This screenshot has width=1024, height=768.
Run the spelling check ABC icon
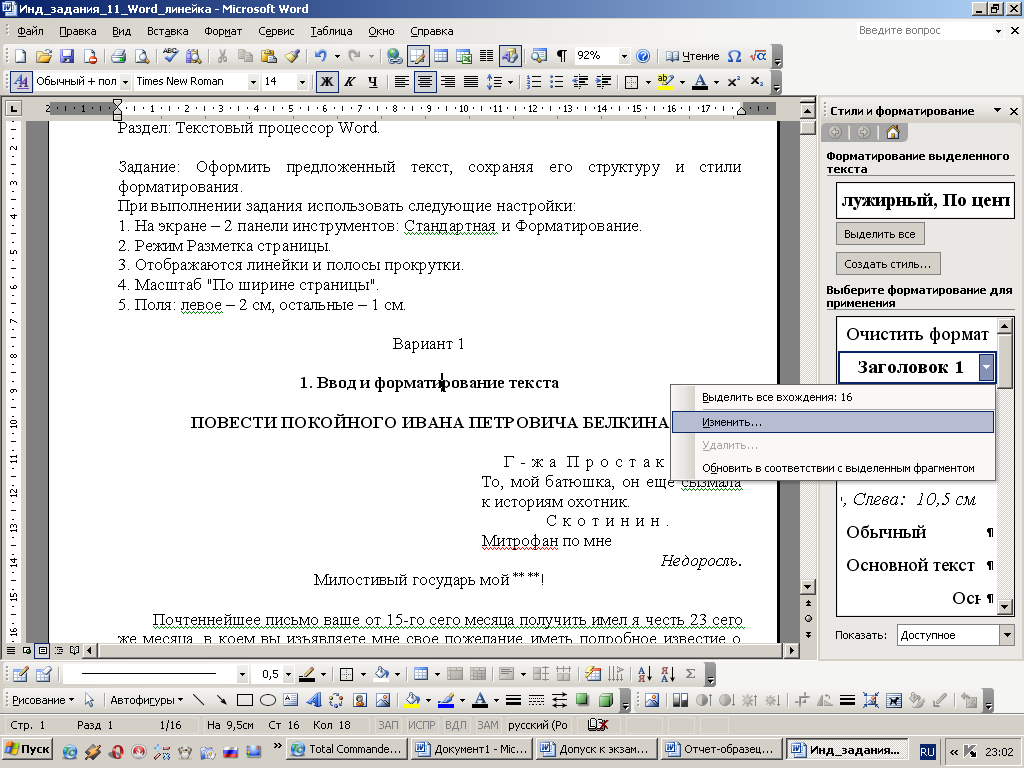[x=170, y=56]
